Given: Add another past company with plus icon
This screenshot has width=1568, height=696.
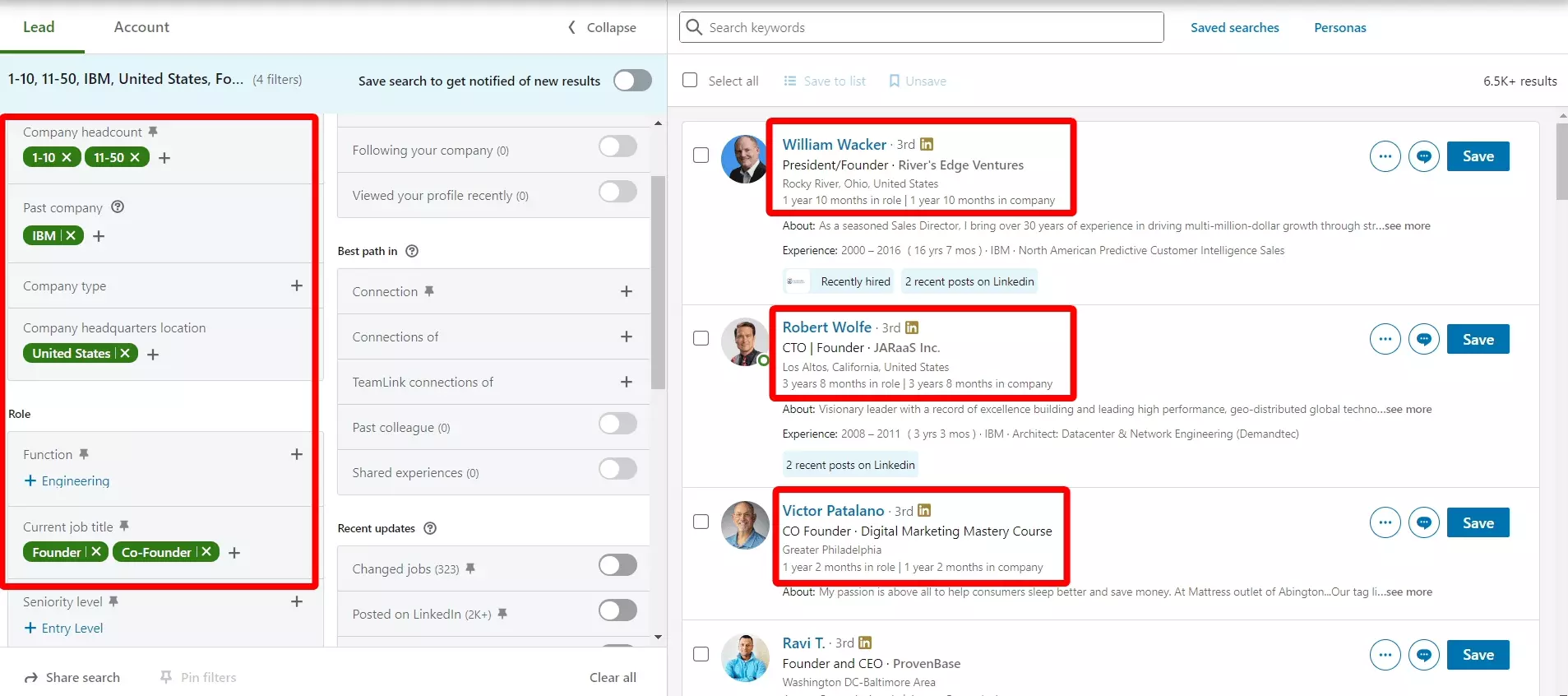Looking at the screenshot, I should click(99, 236).
